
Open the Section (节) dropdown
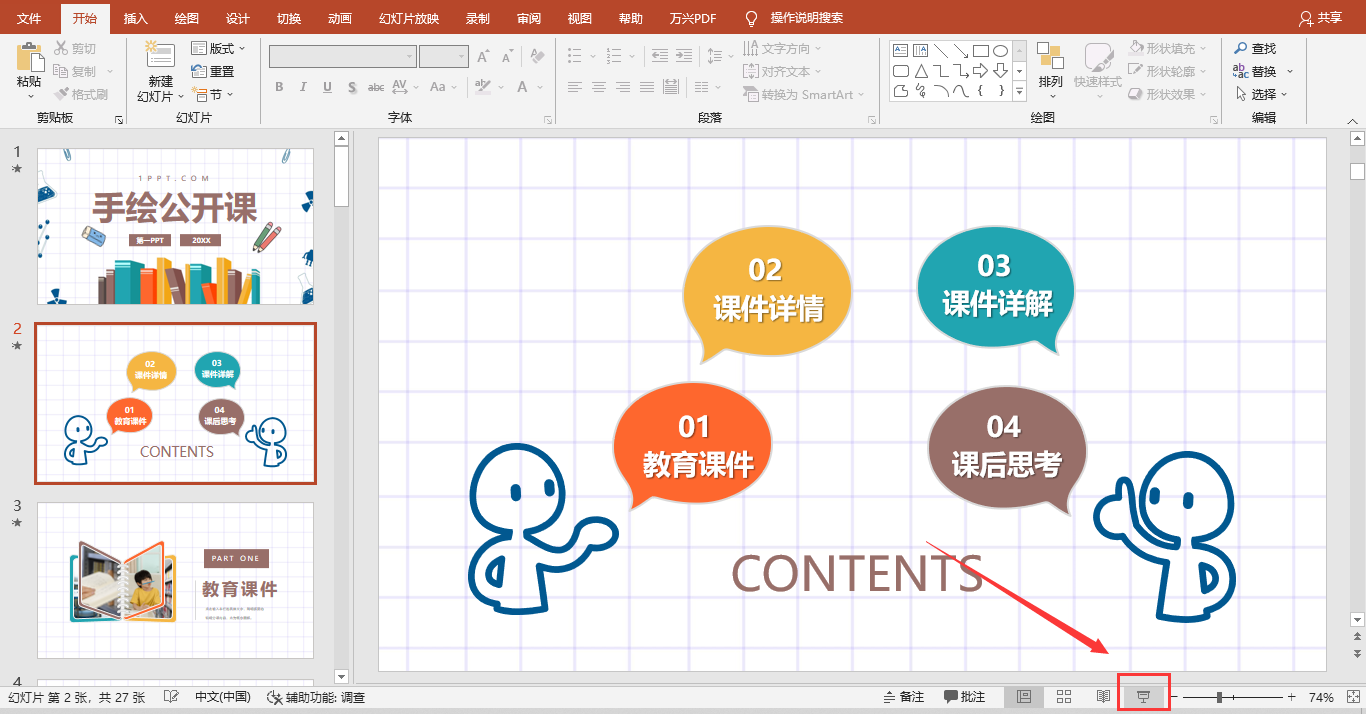(x=213, y=94)
